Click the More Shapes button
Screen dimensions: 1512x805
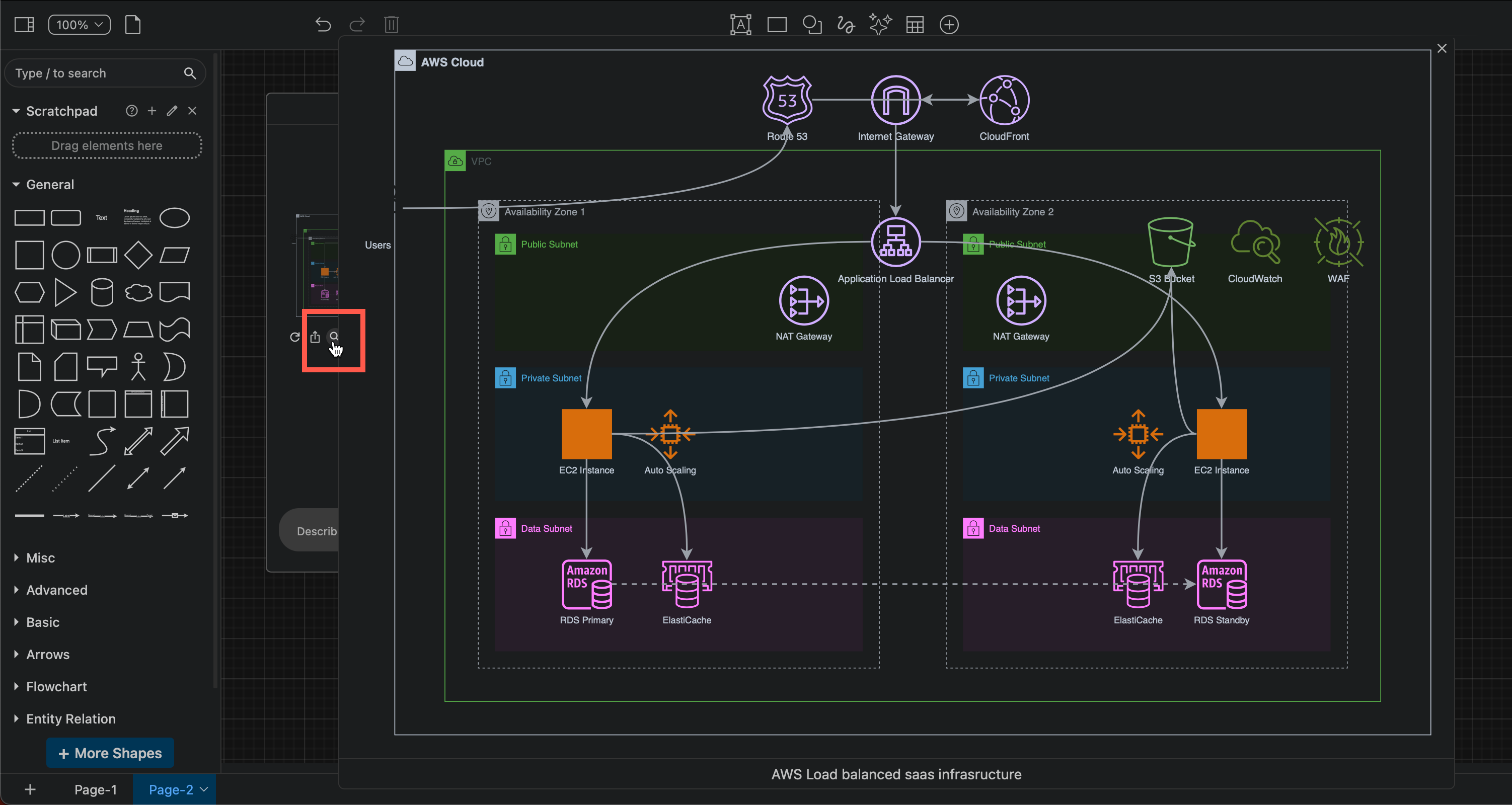click(x=110, y=753)
